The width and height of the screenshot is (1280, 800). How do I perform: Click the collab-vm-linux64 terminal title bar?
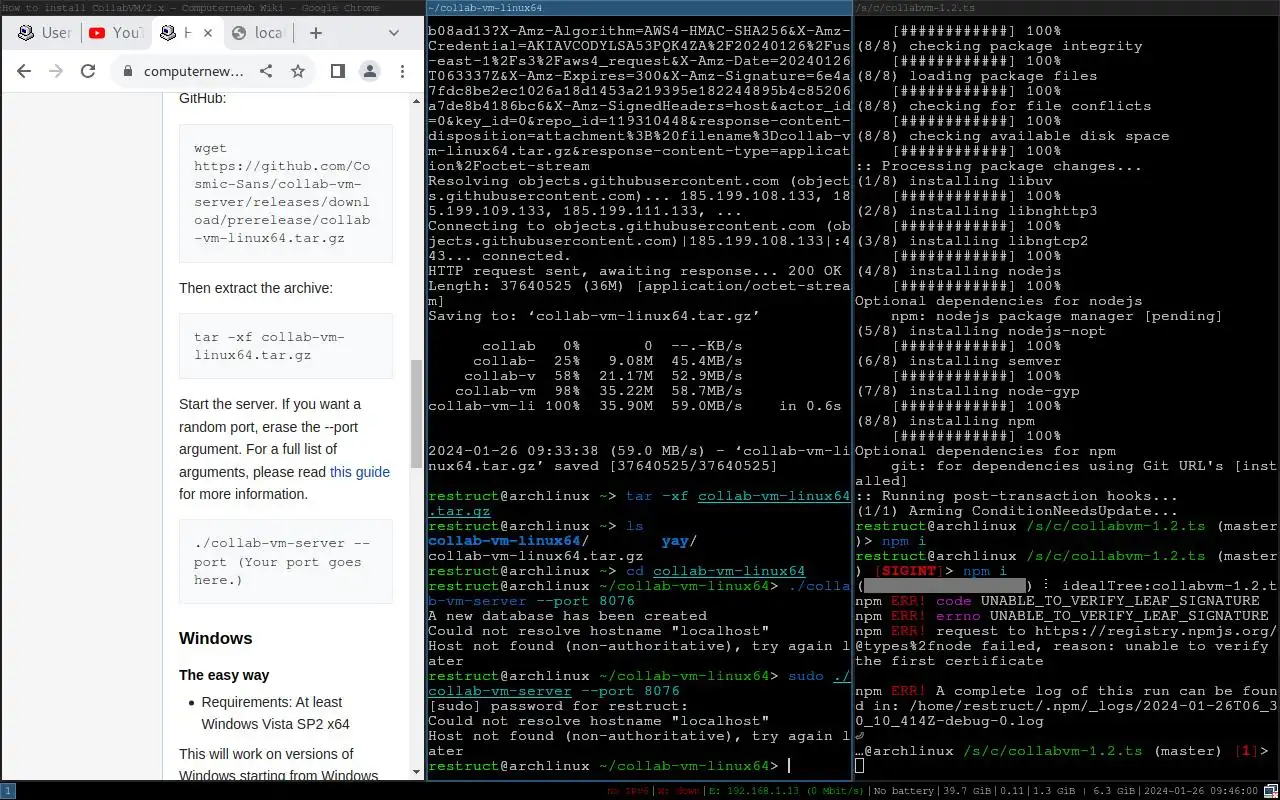tap(639, 8)
